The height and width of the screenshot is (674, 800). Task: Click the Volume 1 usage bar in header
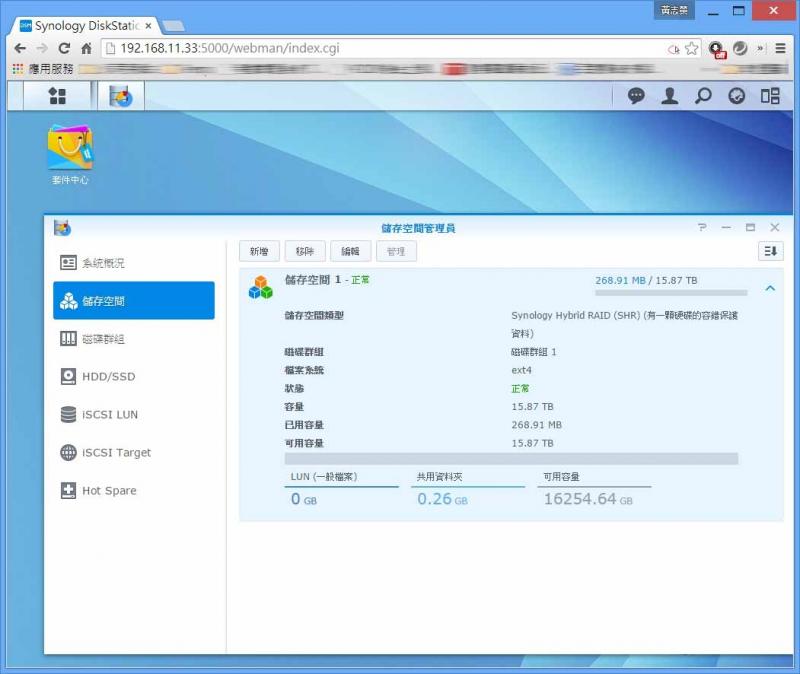[671, 293]
